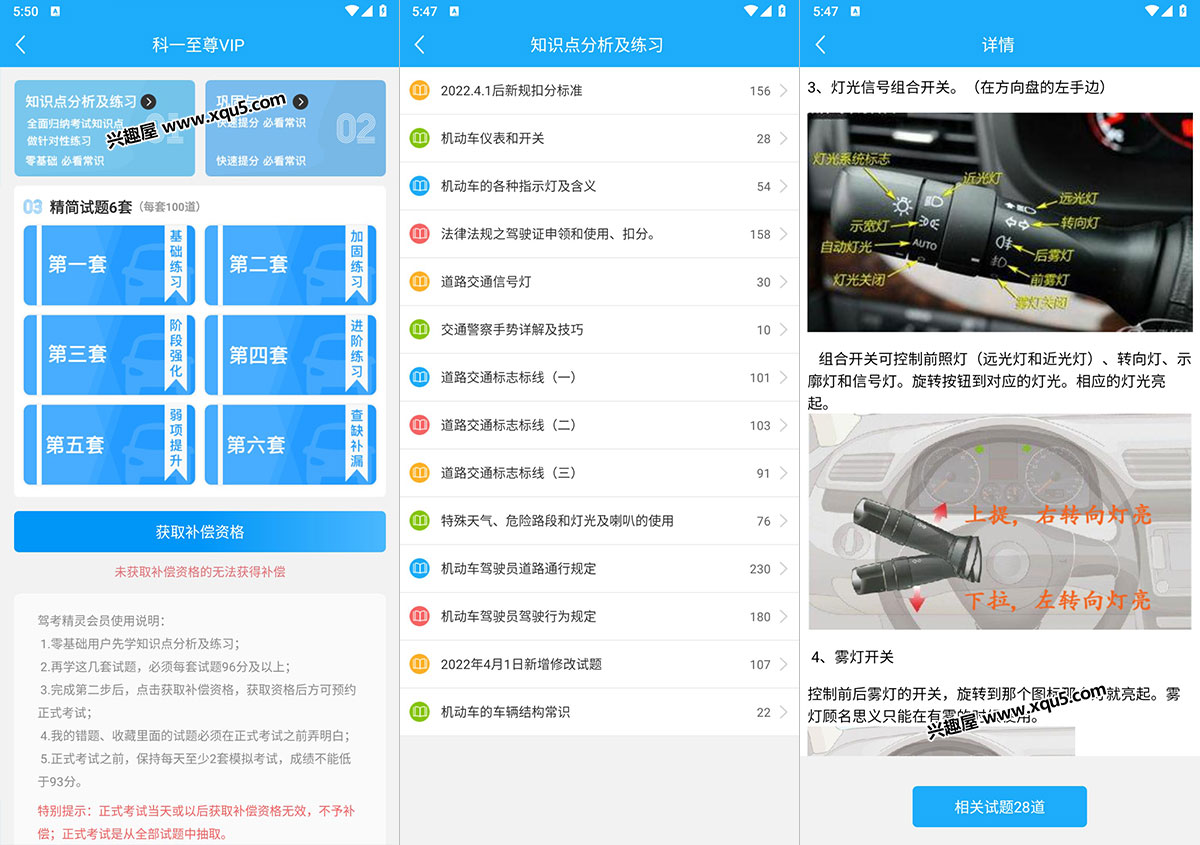1200x845 pixels.
Task: Open 第五套 弱项提升 test set
Action: pos(109,445)
